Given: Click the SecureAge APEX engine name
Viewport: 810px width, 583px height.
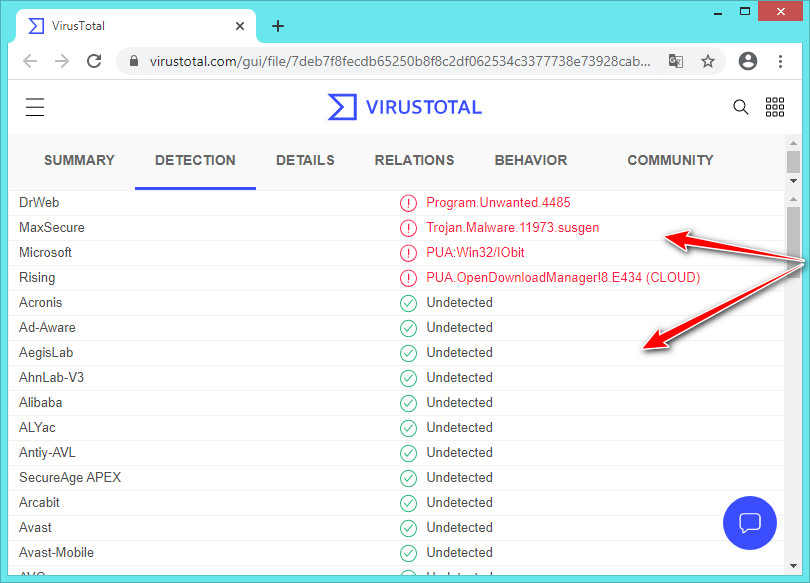Looking at the screenshot, I should pos(70,478).
